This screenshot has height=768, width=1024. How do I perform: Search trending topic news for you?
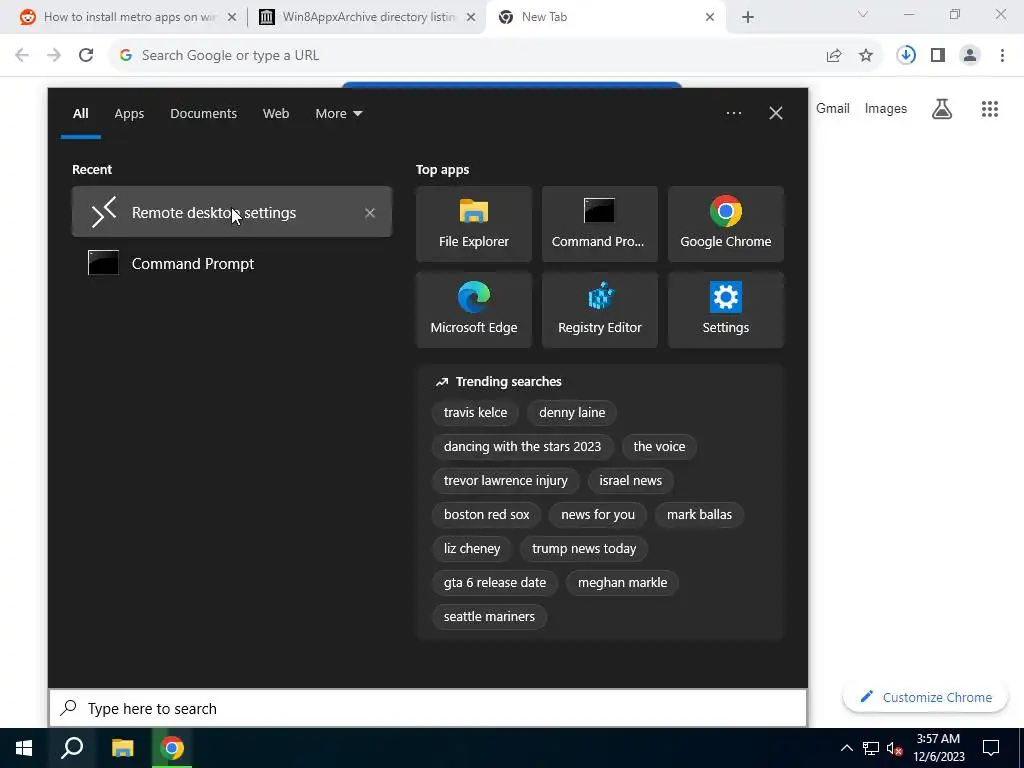pos(598,514)
